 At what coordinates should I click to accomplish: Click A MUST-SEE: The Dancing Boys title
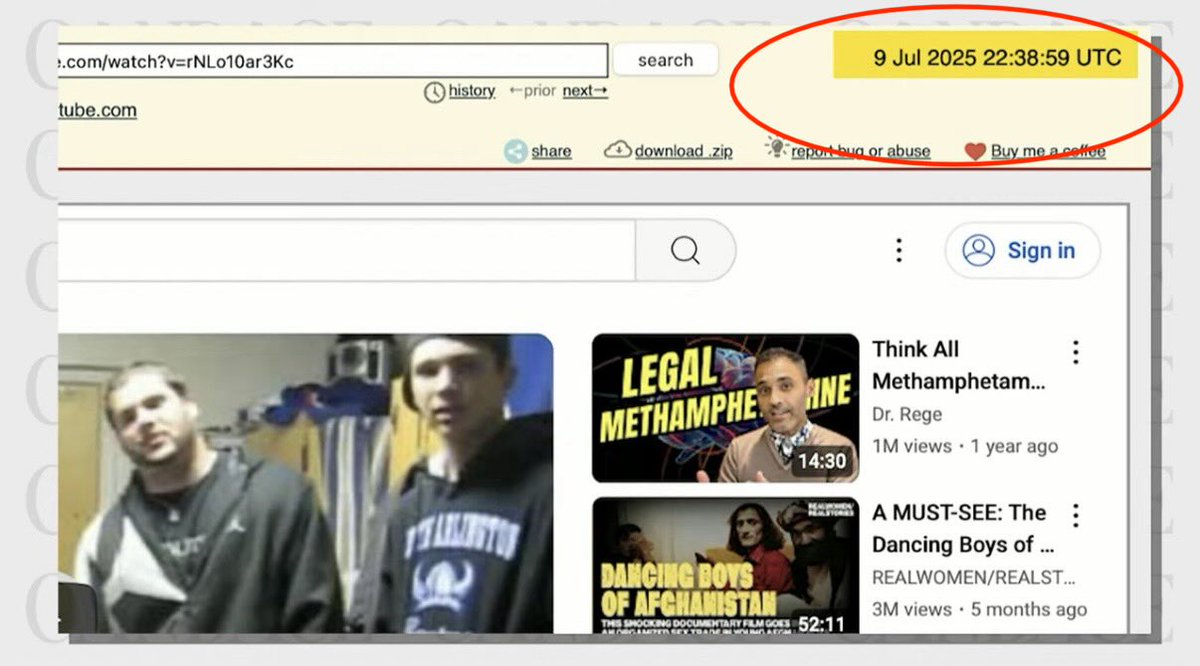(x=963, y=529)
